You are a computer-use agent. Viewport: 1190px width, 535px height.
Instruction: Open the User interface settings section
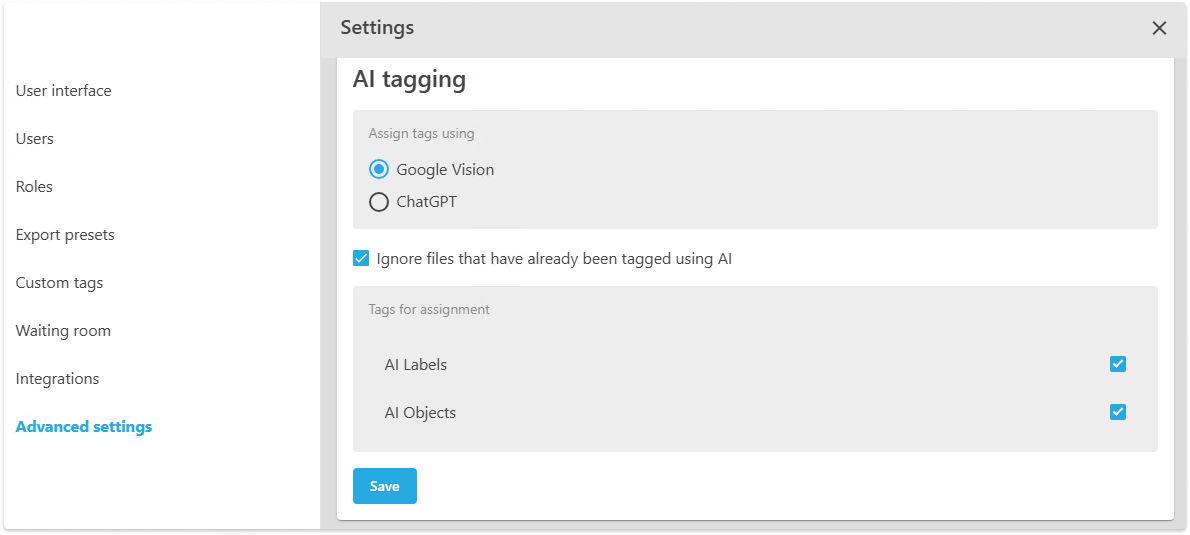pos(64,91)
